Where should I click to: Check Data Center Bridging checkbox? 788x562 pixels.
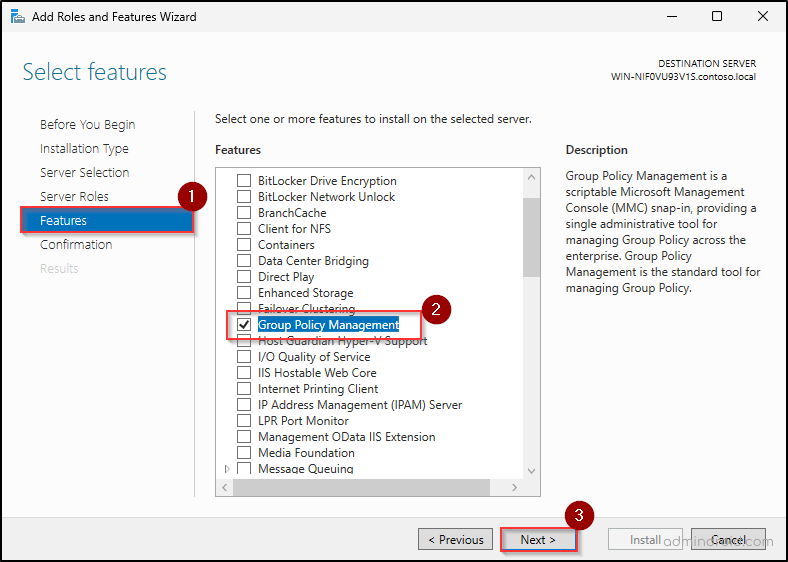coord(244,261)
